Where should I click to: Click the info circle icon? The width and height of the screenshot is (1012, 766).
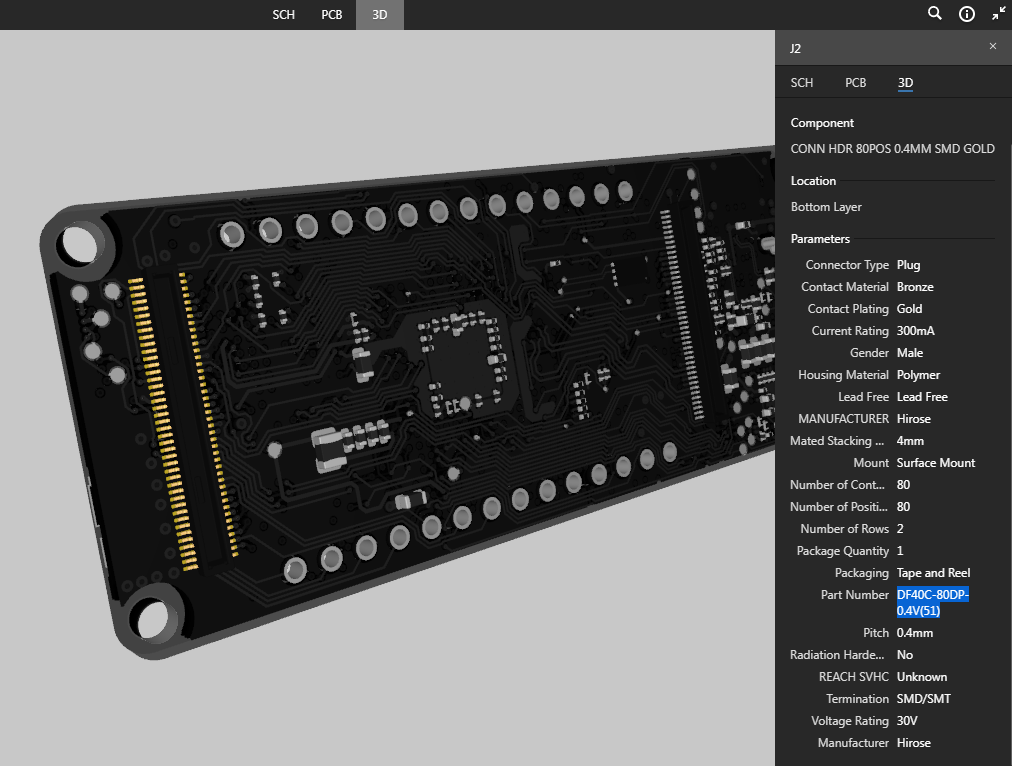coord(967,14)
